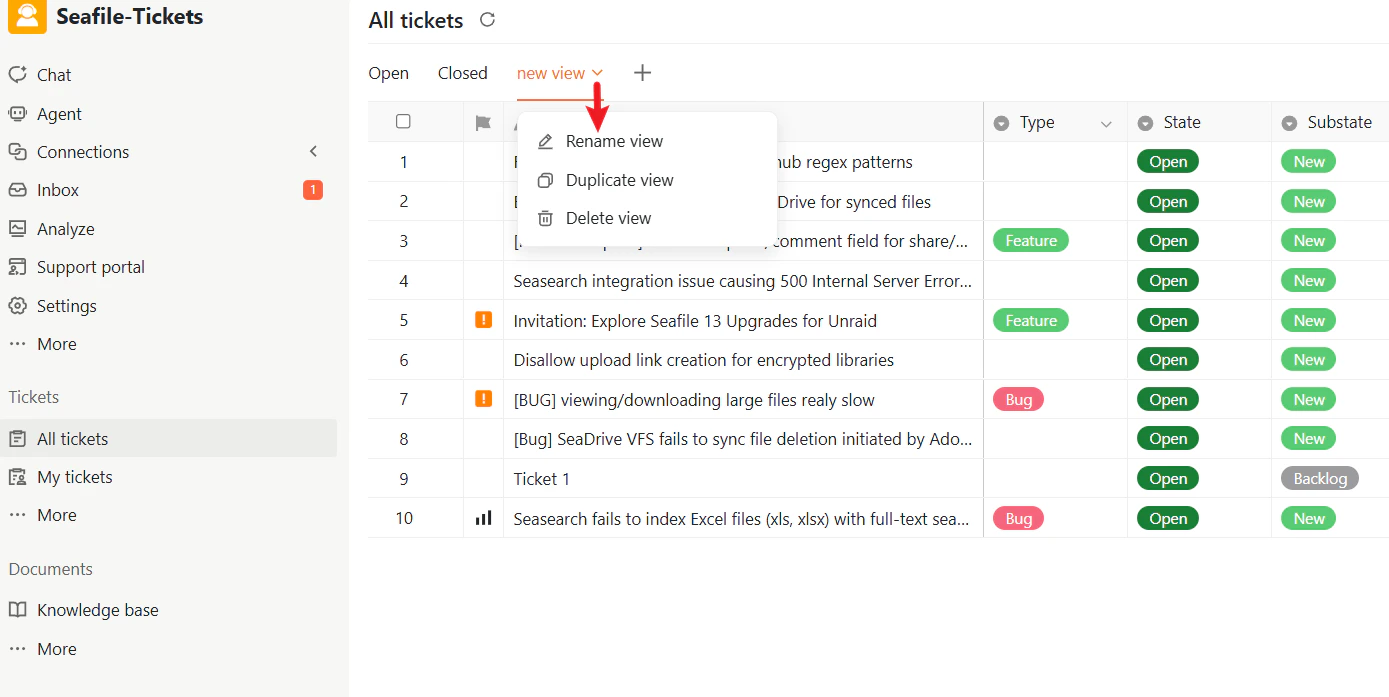1389x697 pixels.
Task: Click the flag column header icon
Action: click(x=483, y=122)
